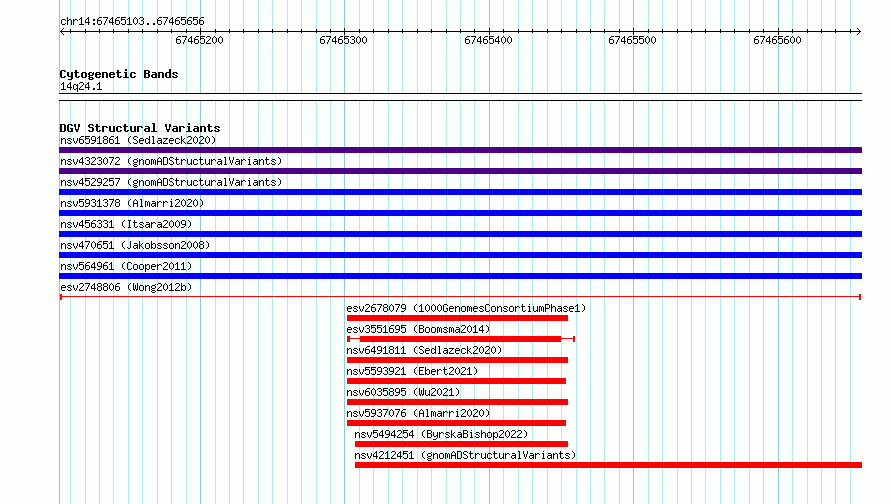The width and height of the screenshot is (890, 504).
Task: Select the DGV Structural Variants track title
Action: click(x=140, y=128)
